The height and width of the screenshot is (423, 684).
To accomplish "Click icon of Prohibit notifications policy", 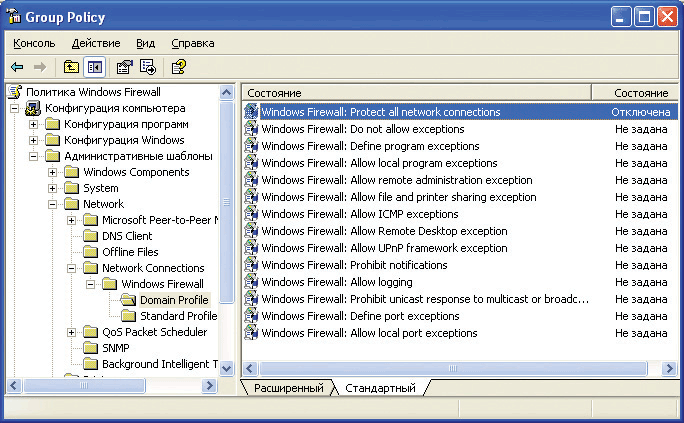I will coord(251,265).
